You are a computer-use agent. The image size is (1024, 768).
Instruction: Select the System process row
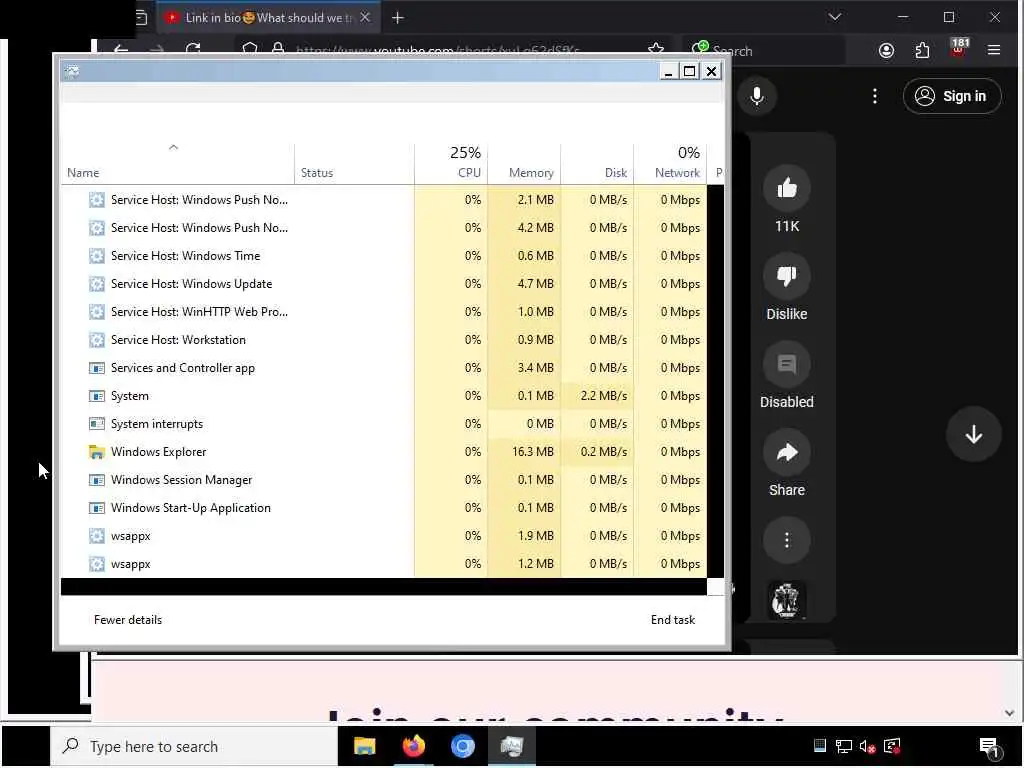(384, 396)
